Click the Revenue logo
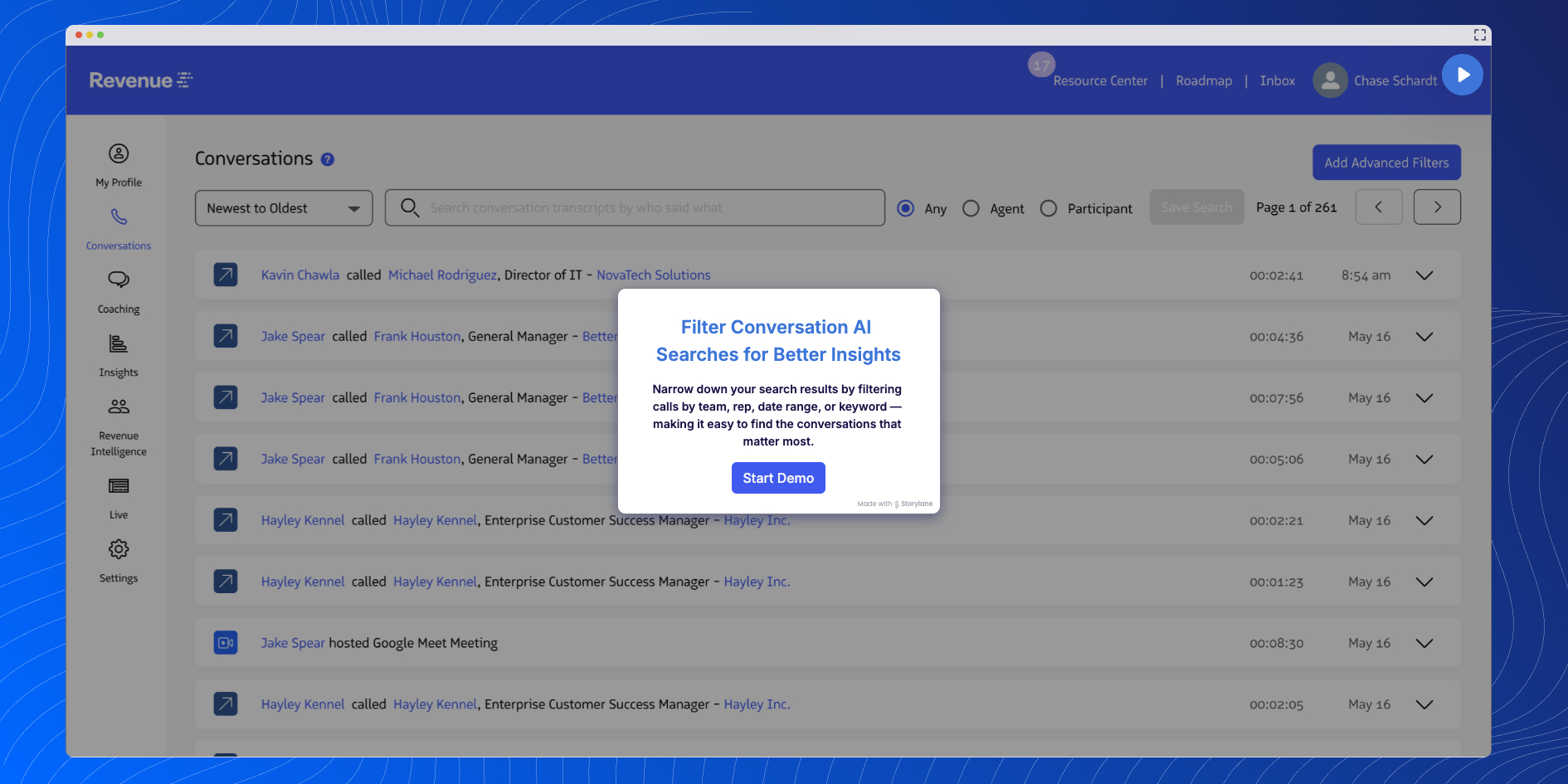Viewport: 1568px width, 784px height. click(140, 80)
